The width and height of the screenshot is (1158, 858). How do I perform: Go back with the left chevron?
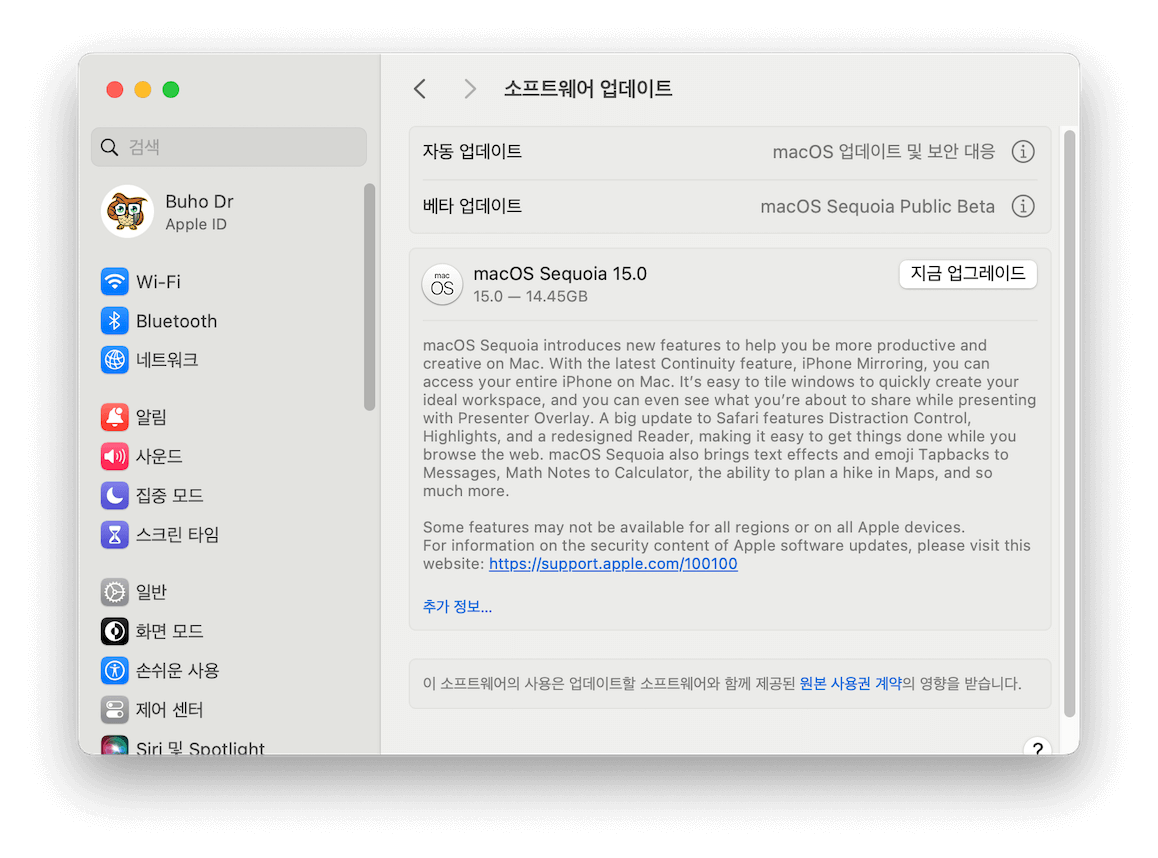420,89
